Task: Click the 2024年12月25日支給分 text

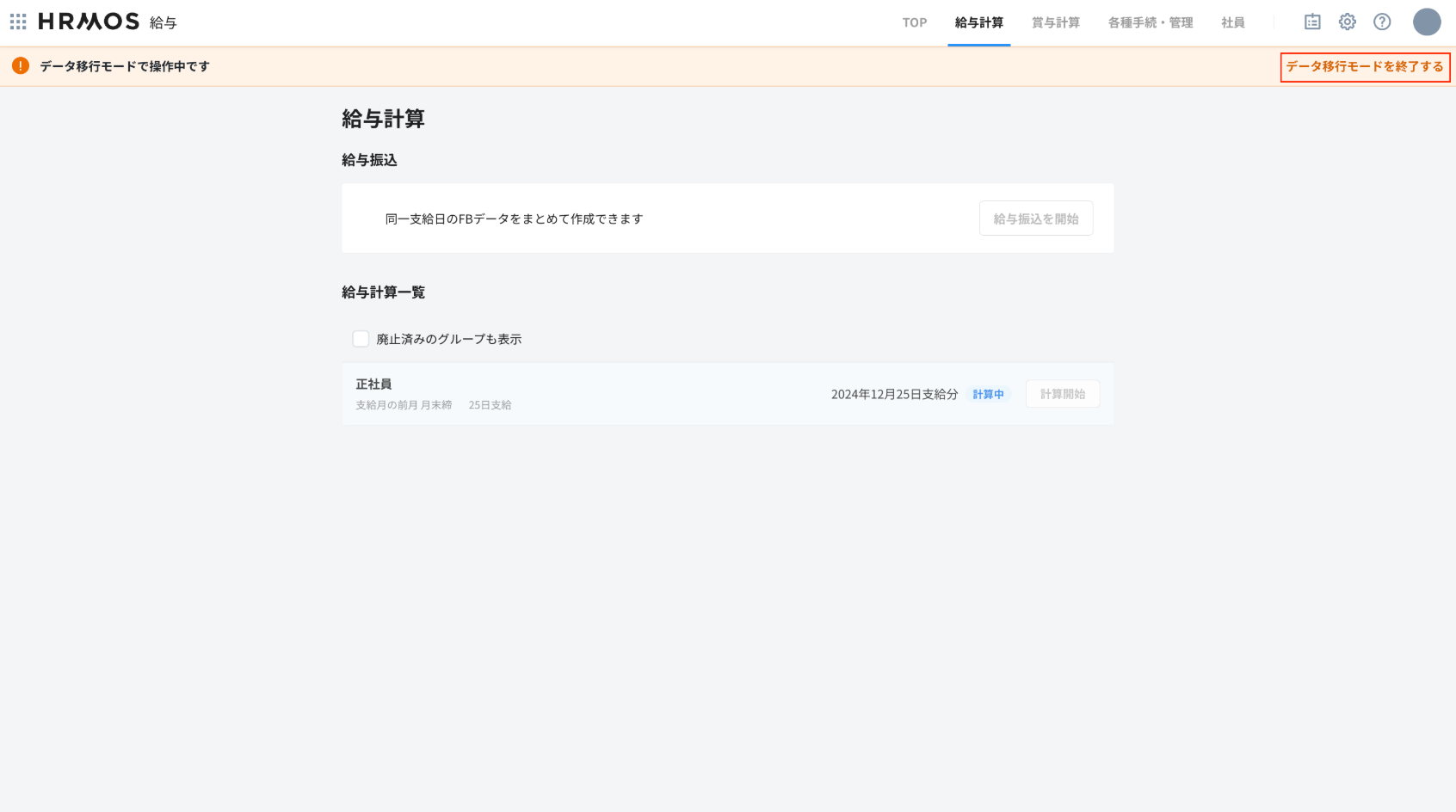Action: click(894, 394)
